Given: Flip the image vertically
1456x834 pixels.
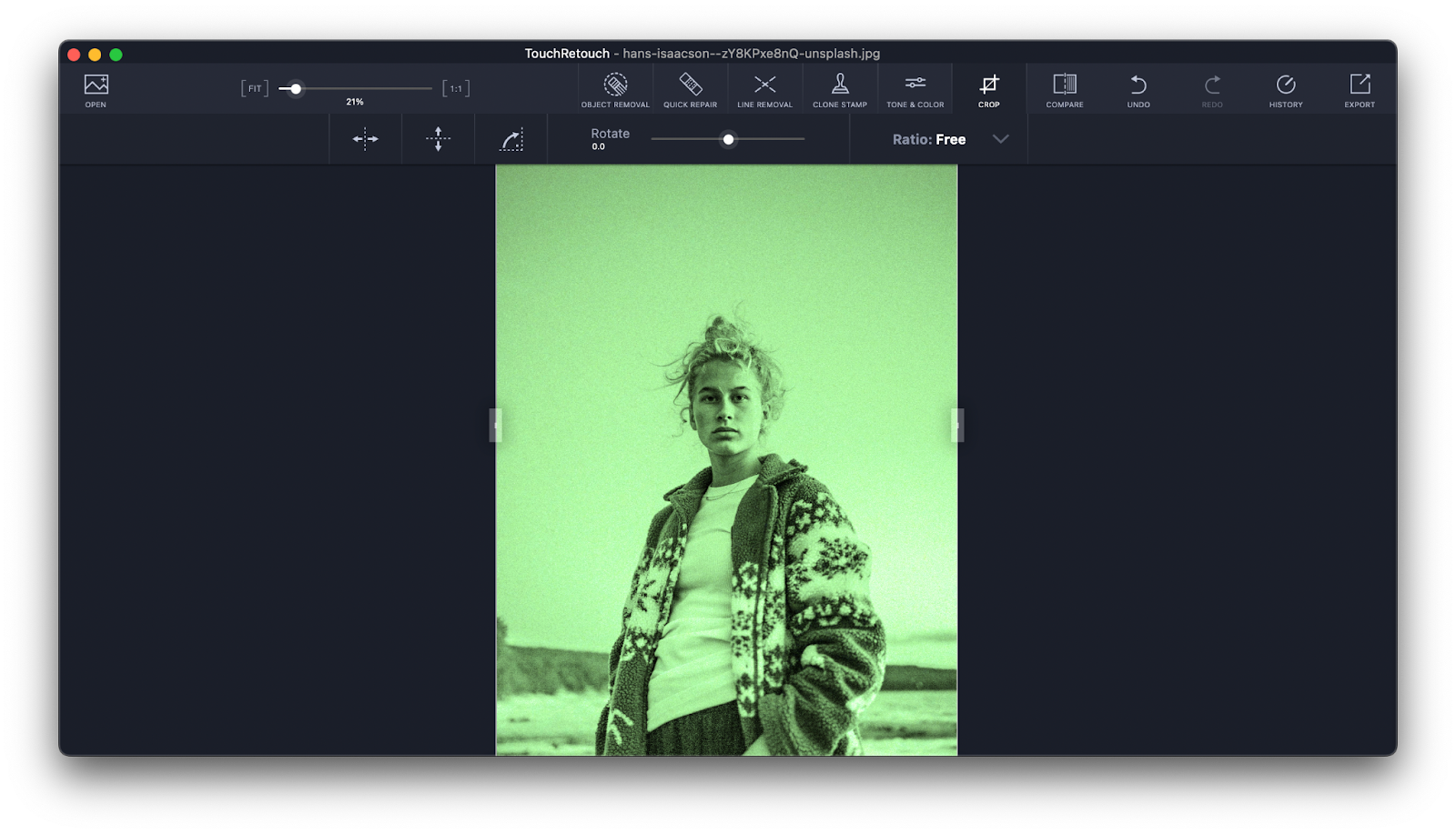Looking at the screenshot, I should click(438, 138).
